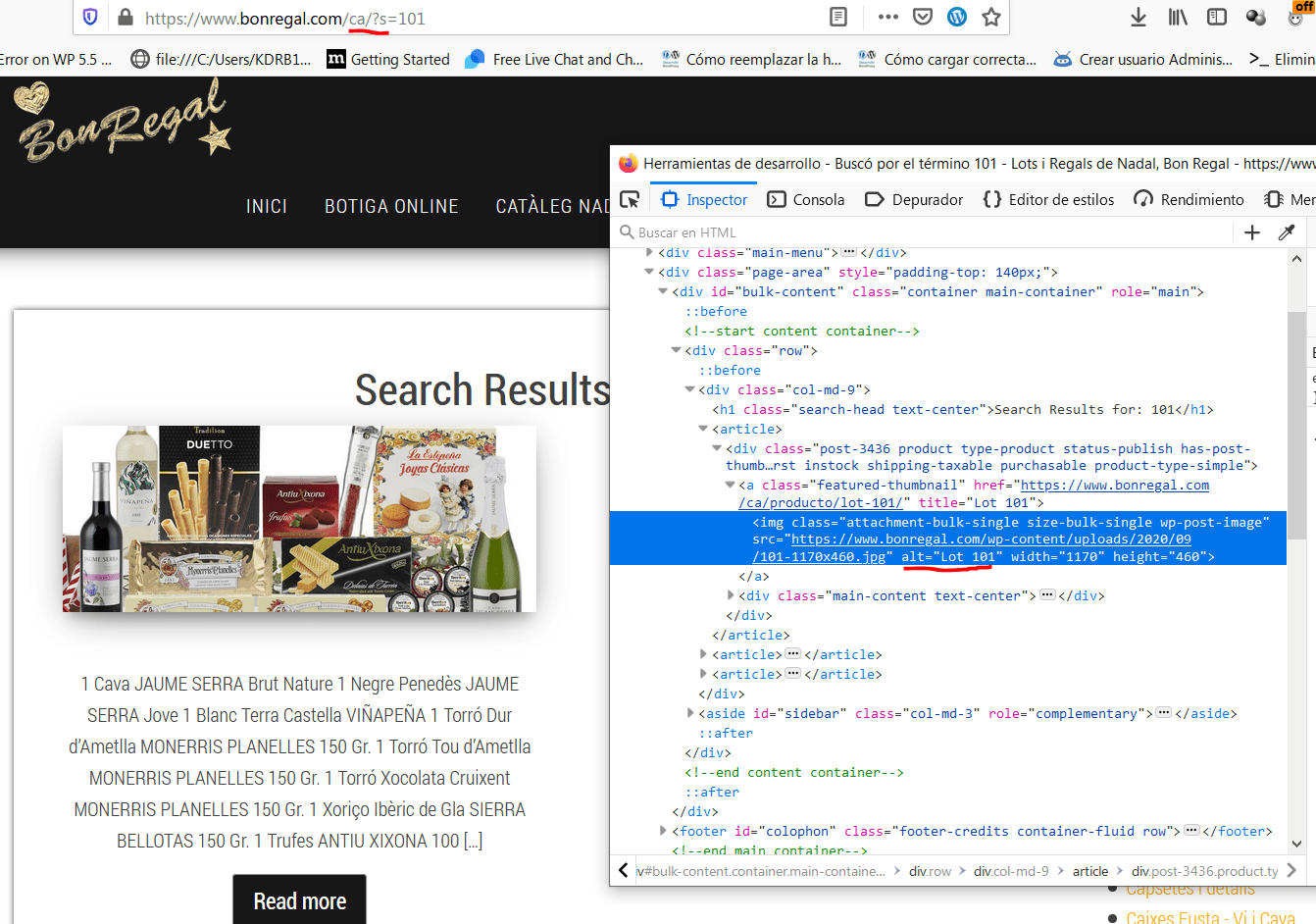Click the Lot 101 product image
The width and height of the screenshot is (1316, 924).
(x=299, y=519)
